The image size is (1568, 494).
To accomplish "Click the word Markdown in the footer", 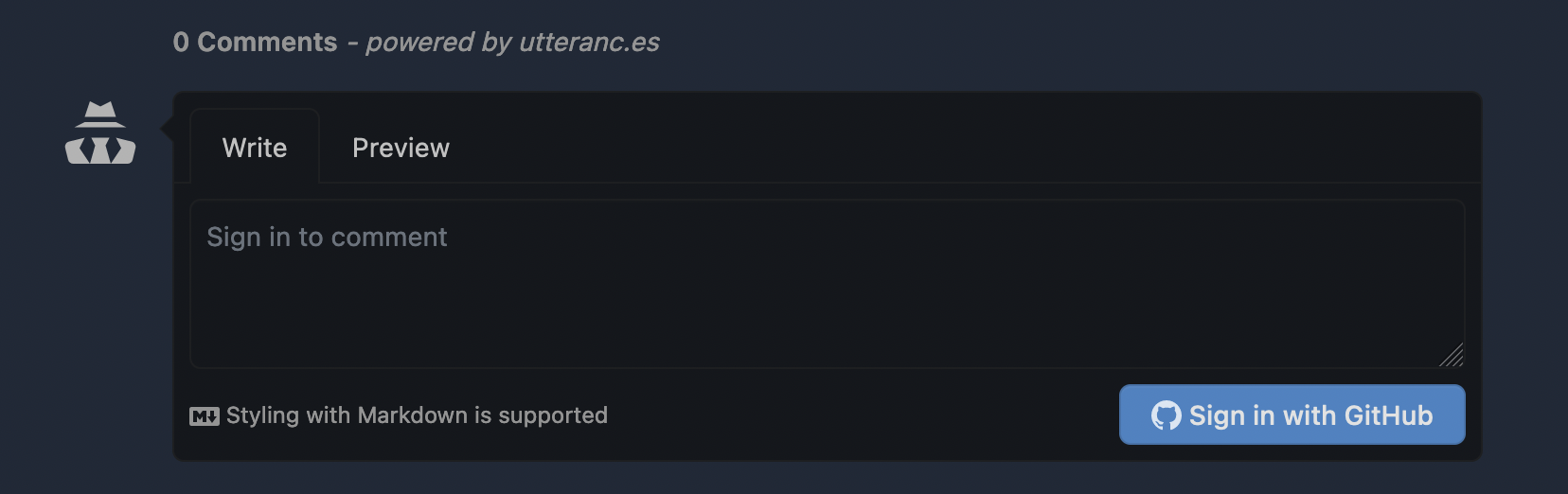I will (x=413, y=415).
